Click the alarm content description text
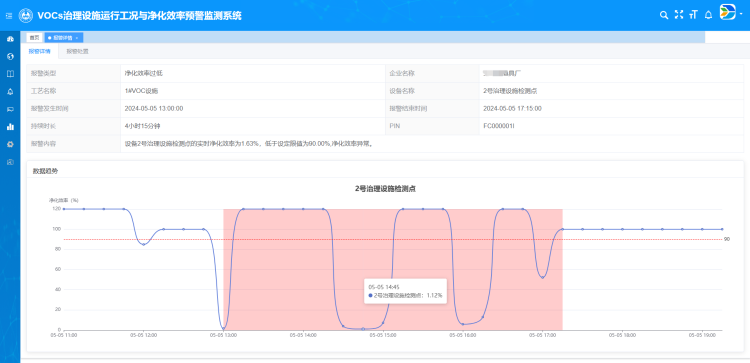This screenshot has height=363, width=750. point(249,143)
